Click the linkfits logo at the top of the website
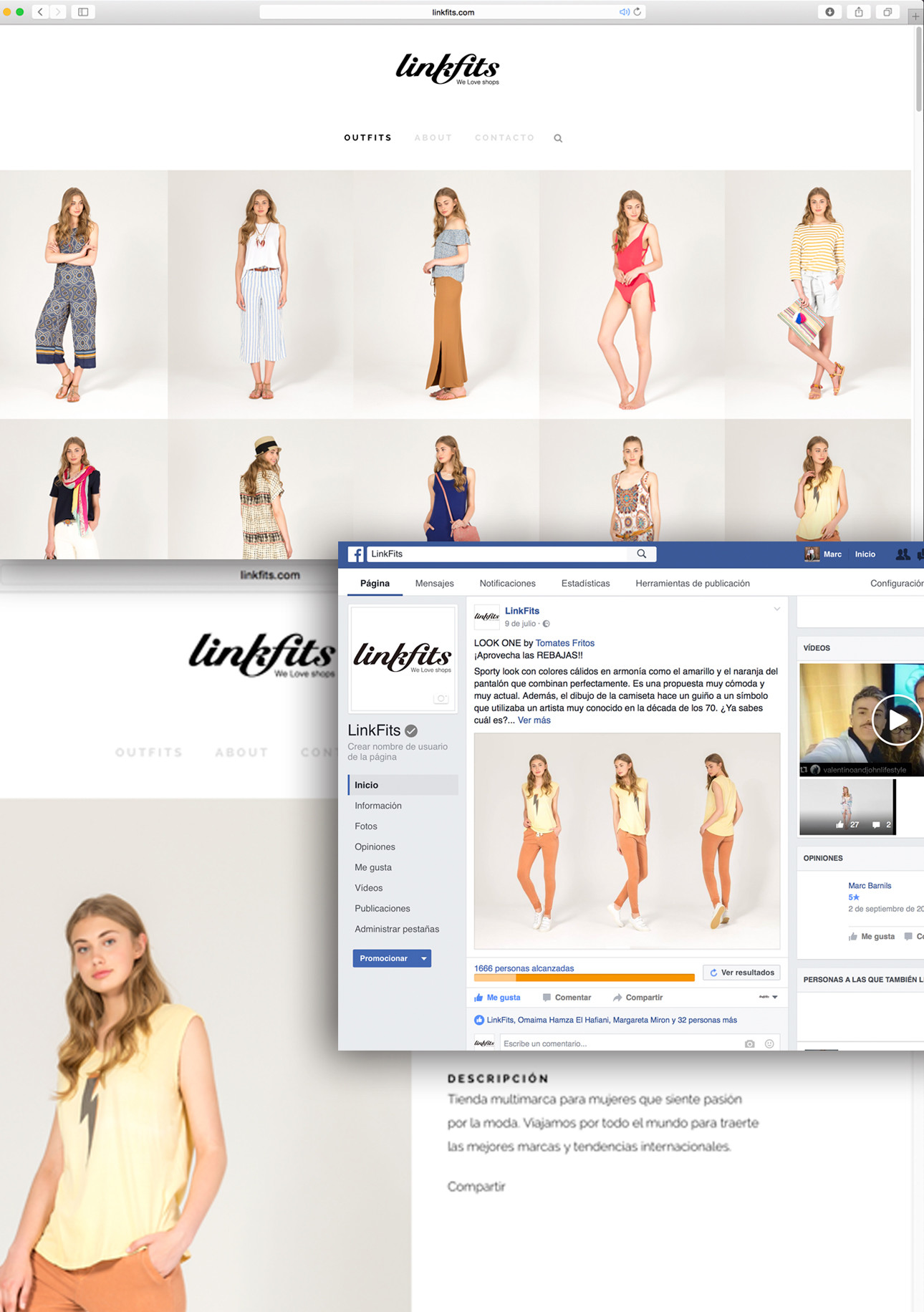Image resolution: width=924 pixels, height=1312 pixels. (x=448, y=69)
